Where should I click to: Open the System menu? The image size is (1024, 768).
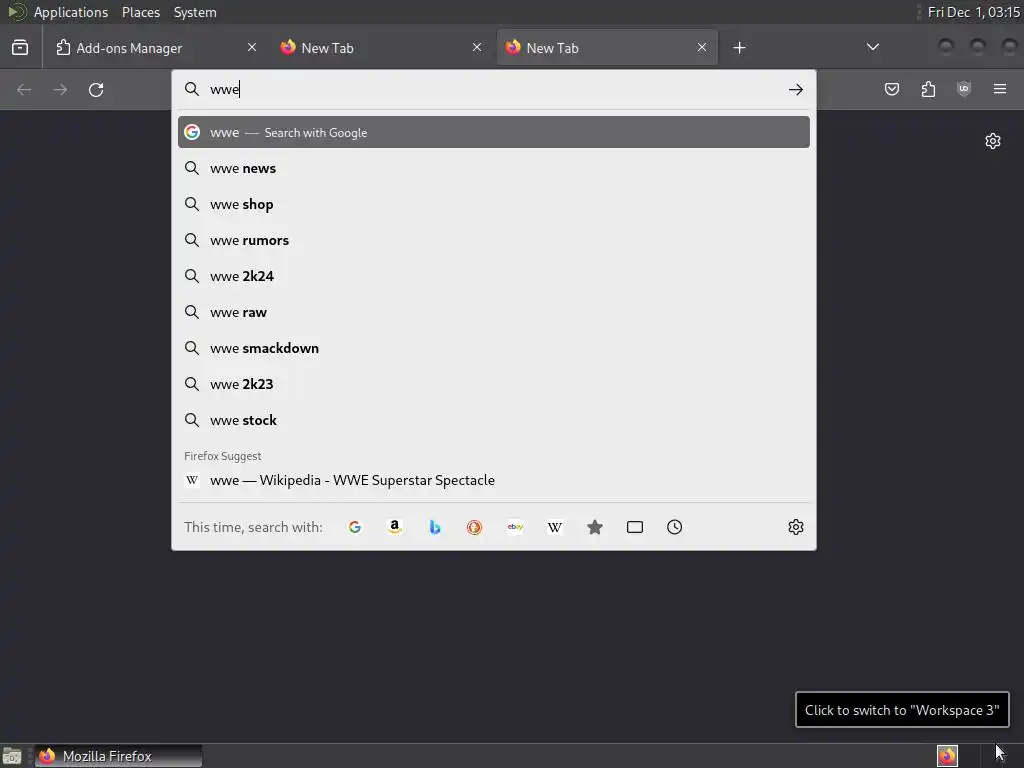pyautogui.click(x=195, y=12)
